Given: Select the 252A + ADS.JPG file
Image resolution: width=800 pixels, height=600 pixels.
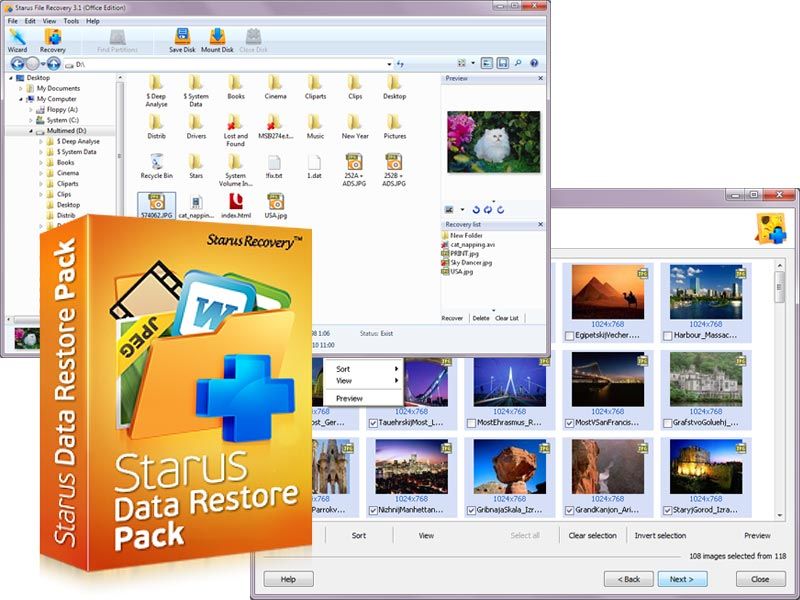Looking at the screenshot, I should [354, 170].
